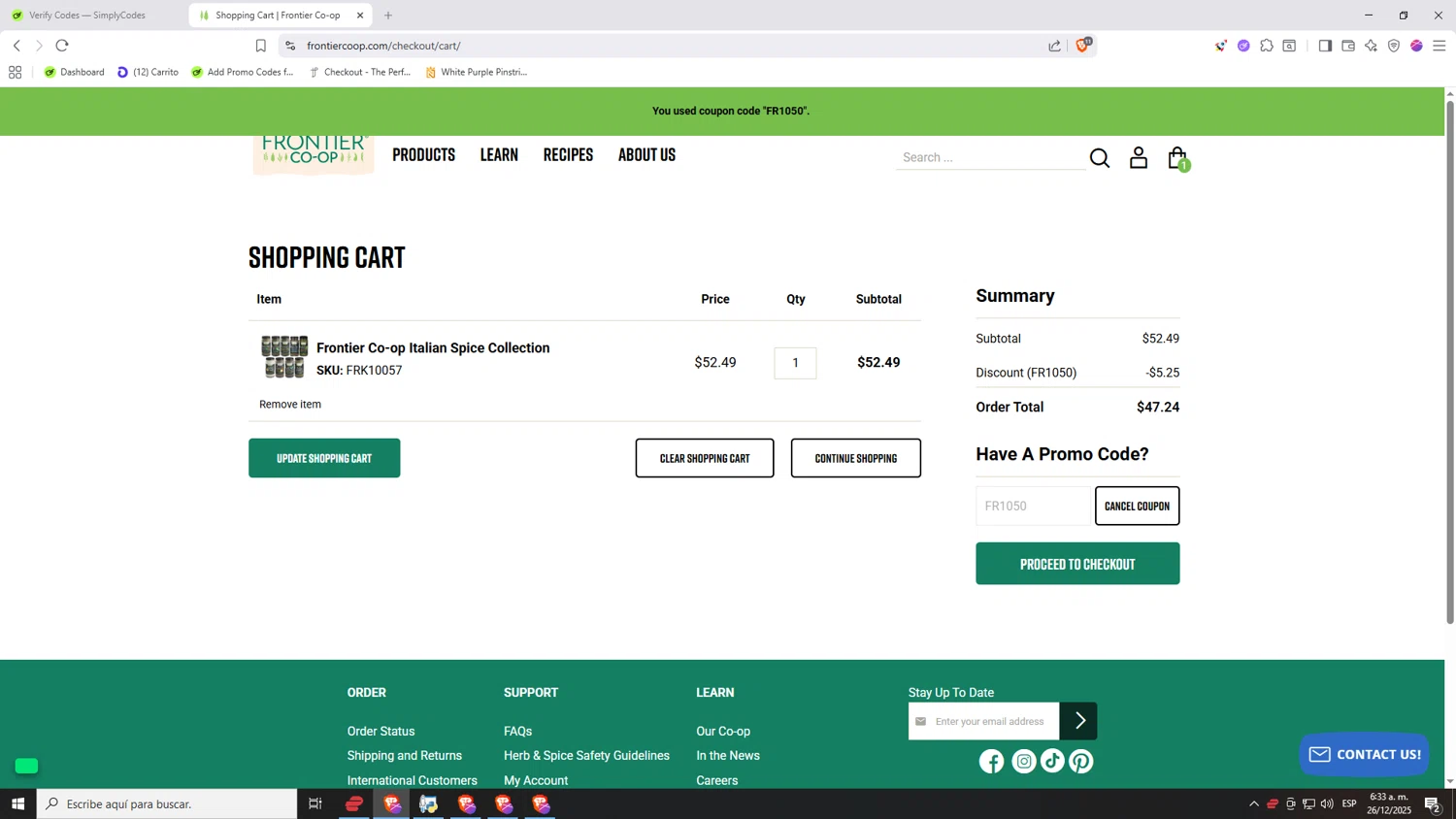Open the account profile icon

pos(1139,157)
